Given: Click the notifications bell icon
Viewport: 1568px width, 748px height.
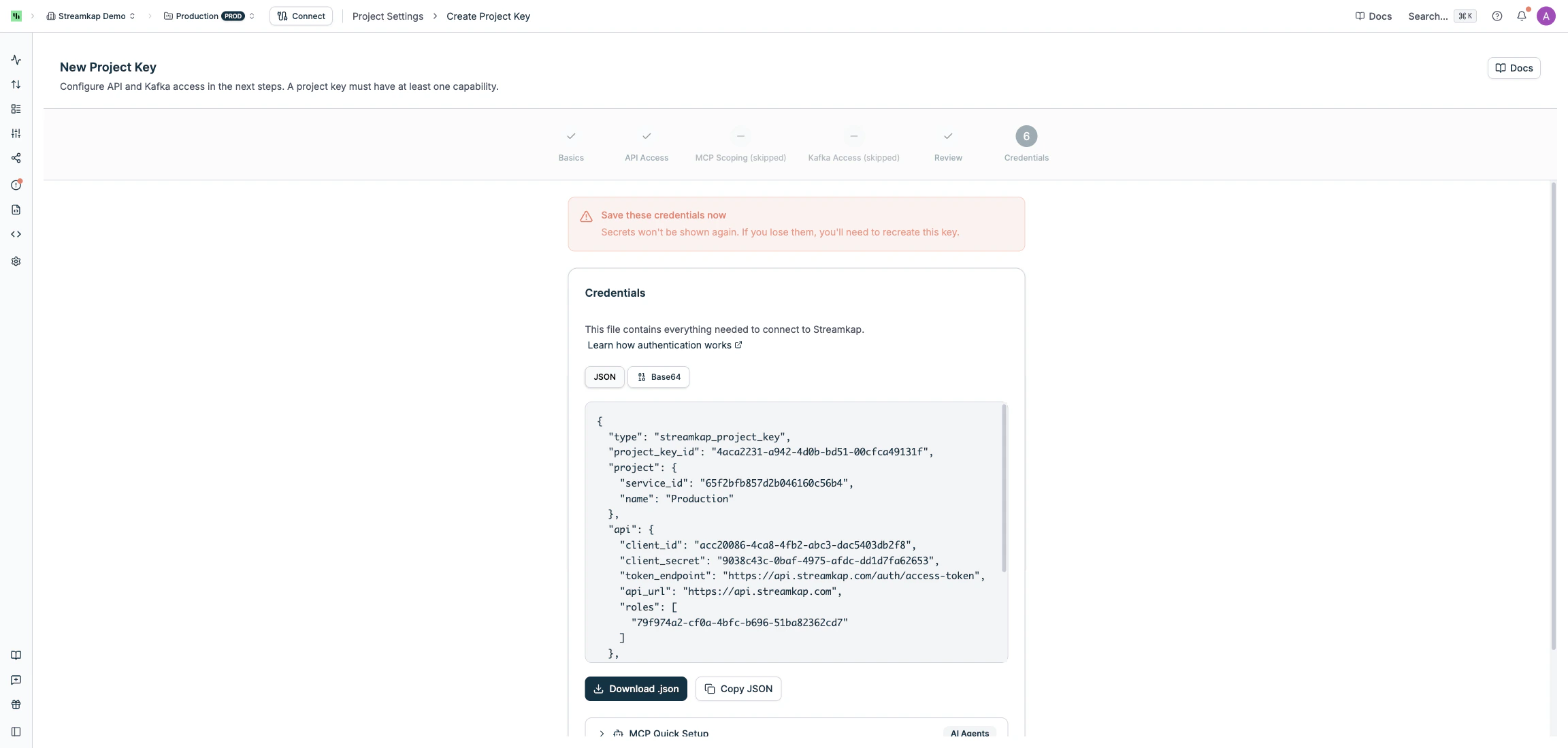Looking at the screenshot, I should (x=1521, y=16).
